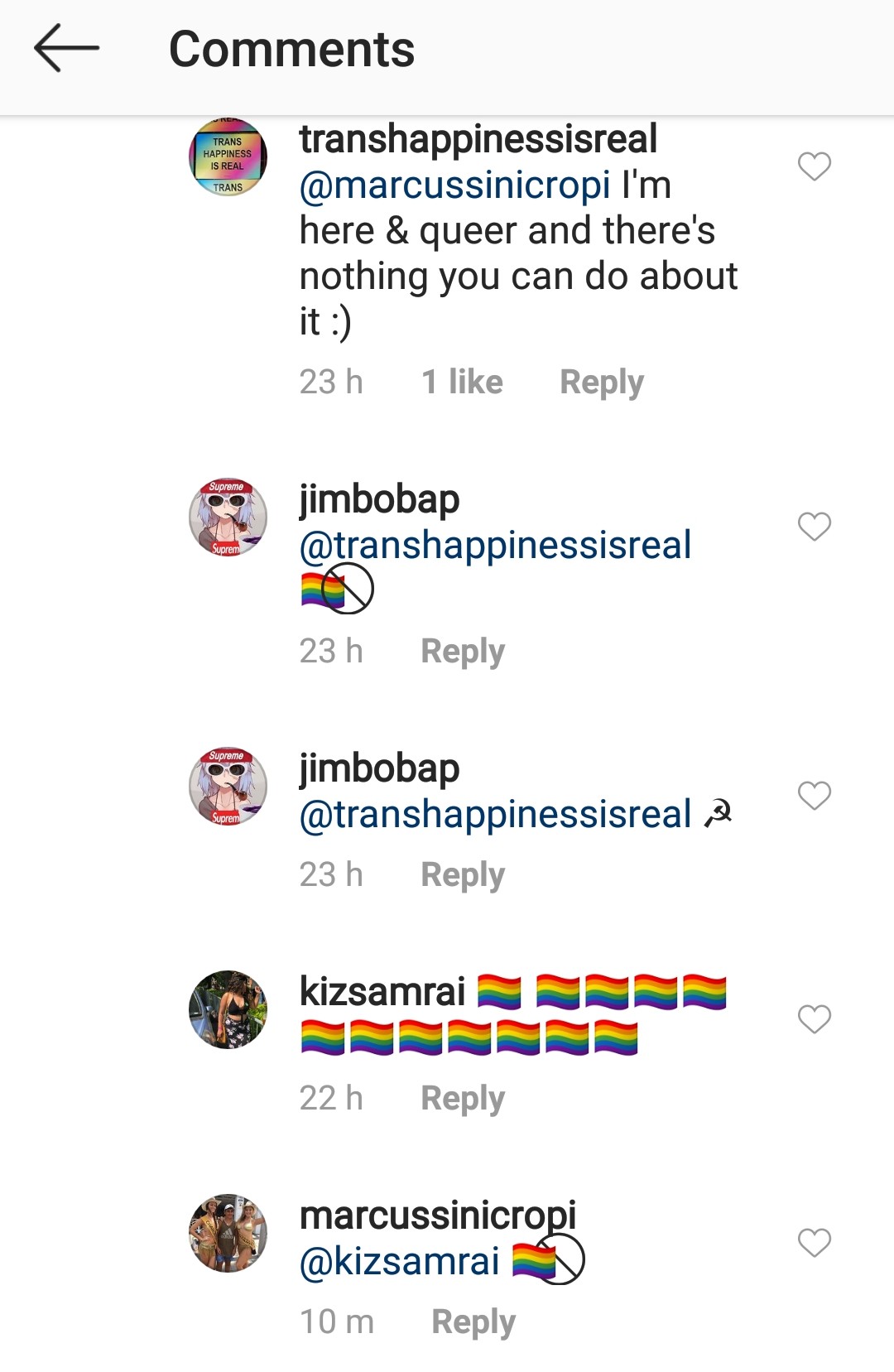Open transhappinessisreal's profile picture
This screenshot has height=1372, width=894.
228,157
